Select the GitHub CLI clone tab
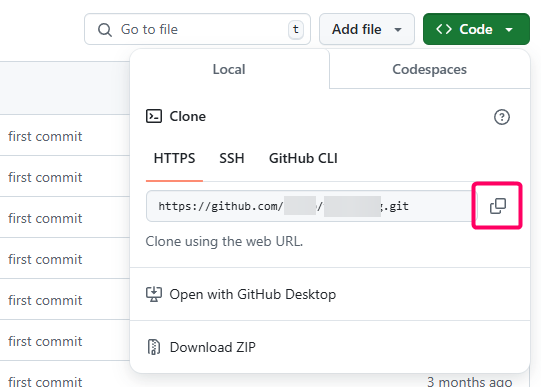541x387 pixels. click(303, 159)
